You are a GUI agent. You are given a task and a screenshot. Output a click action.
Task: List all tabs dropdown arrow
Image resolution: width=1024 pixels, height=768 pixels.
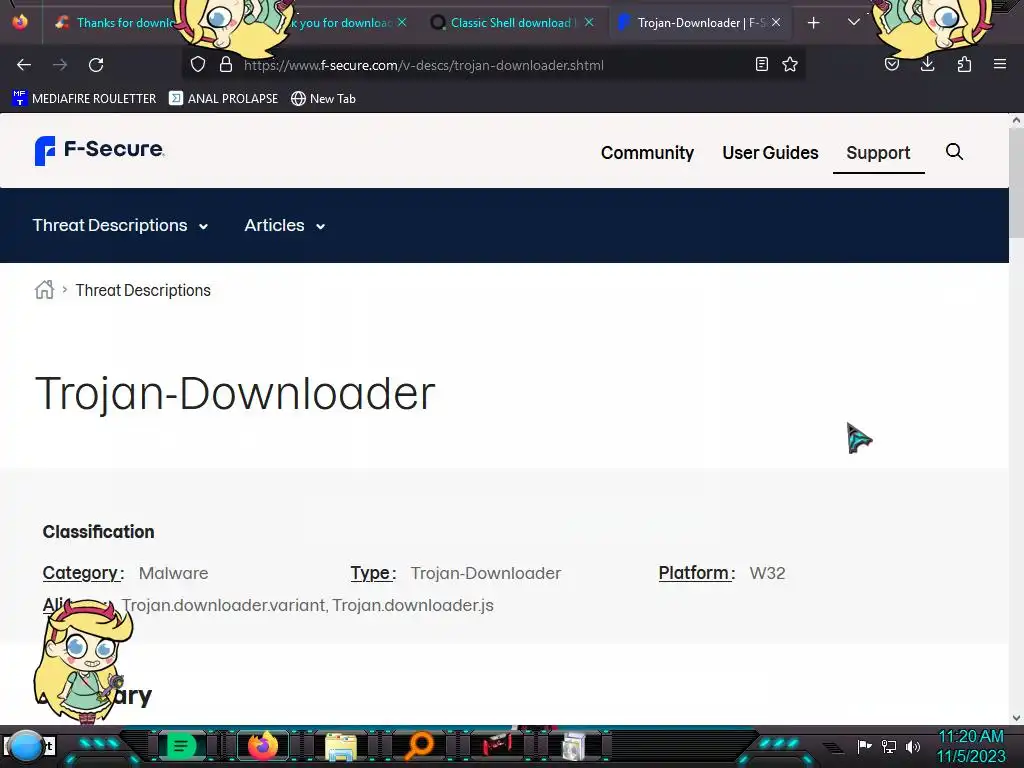pyautogui.click(x=854, y=22)
